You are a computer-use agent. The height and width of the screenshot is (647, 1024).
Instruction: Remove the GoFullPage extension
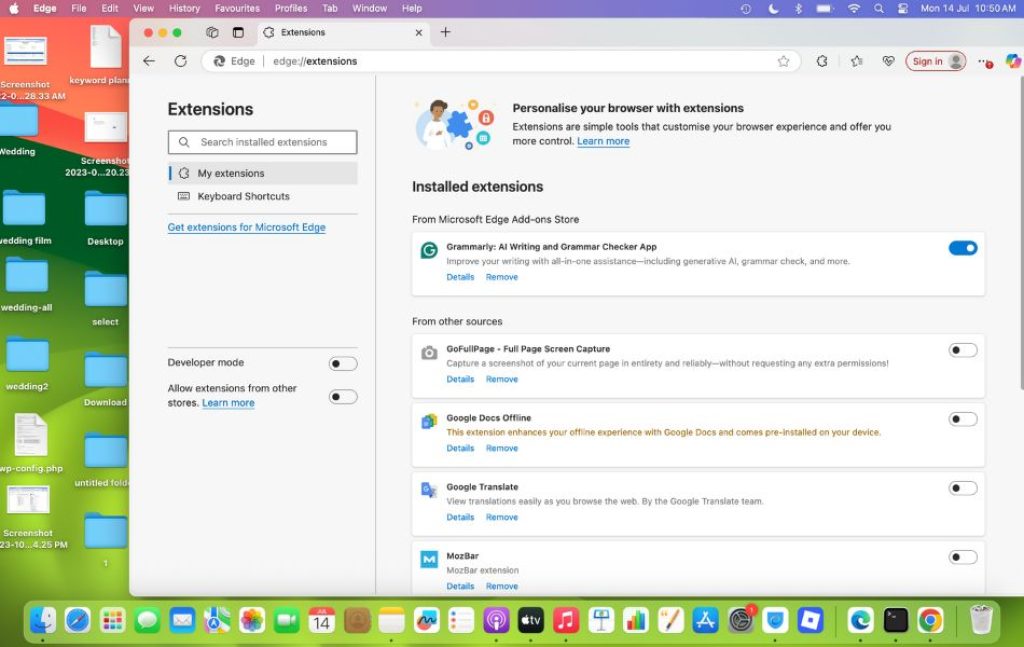[502, 379]
